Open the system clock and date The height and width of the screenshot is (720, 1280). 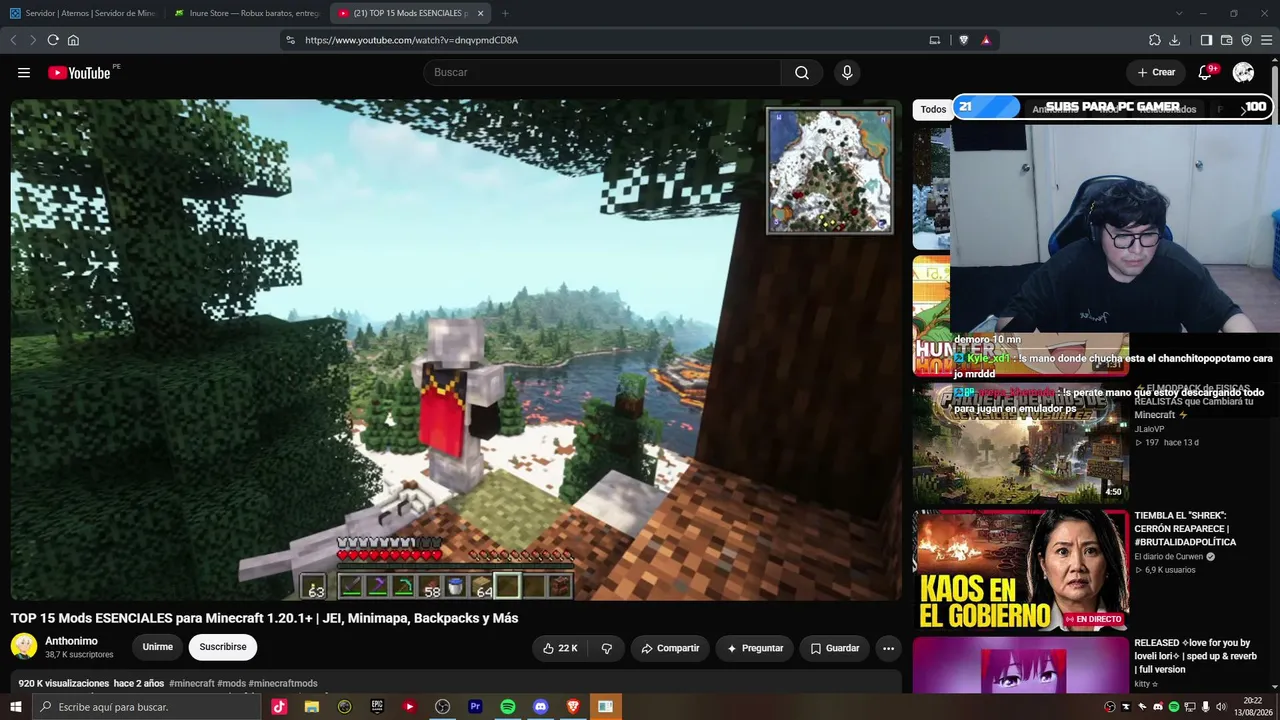click(x=1253, y=707)
